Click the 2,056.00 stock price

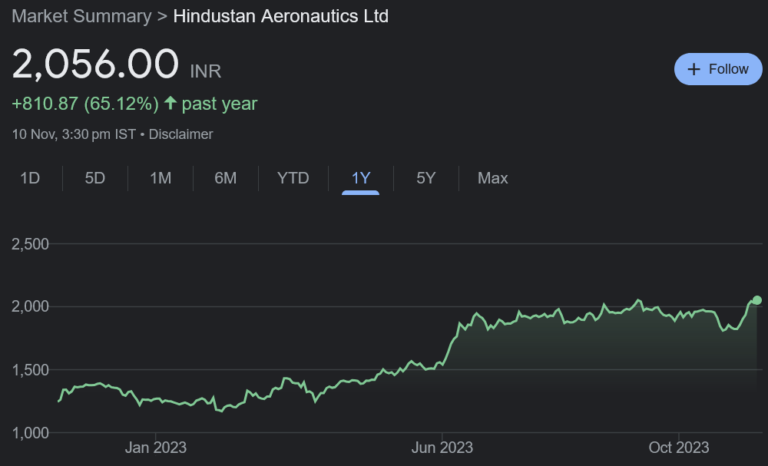click(95, 64)
